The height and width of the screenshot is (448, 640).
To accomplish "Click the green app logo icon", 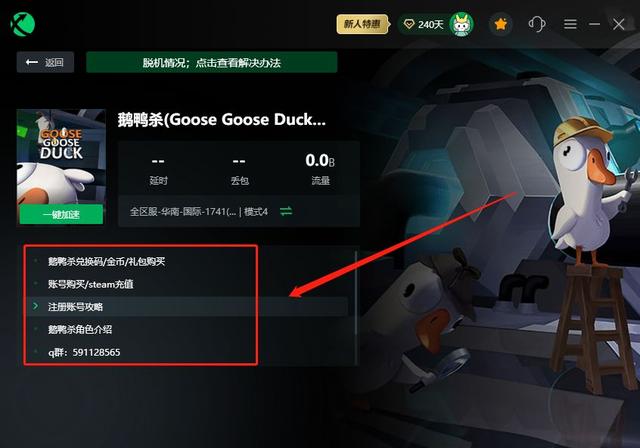I will 23,24.
